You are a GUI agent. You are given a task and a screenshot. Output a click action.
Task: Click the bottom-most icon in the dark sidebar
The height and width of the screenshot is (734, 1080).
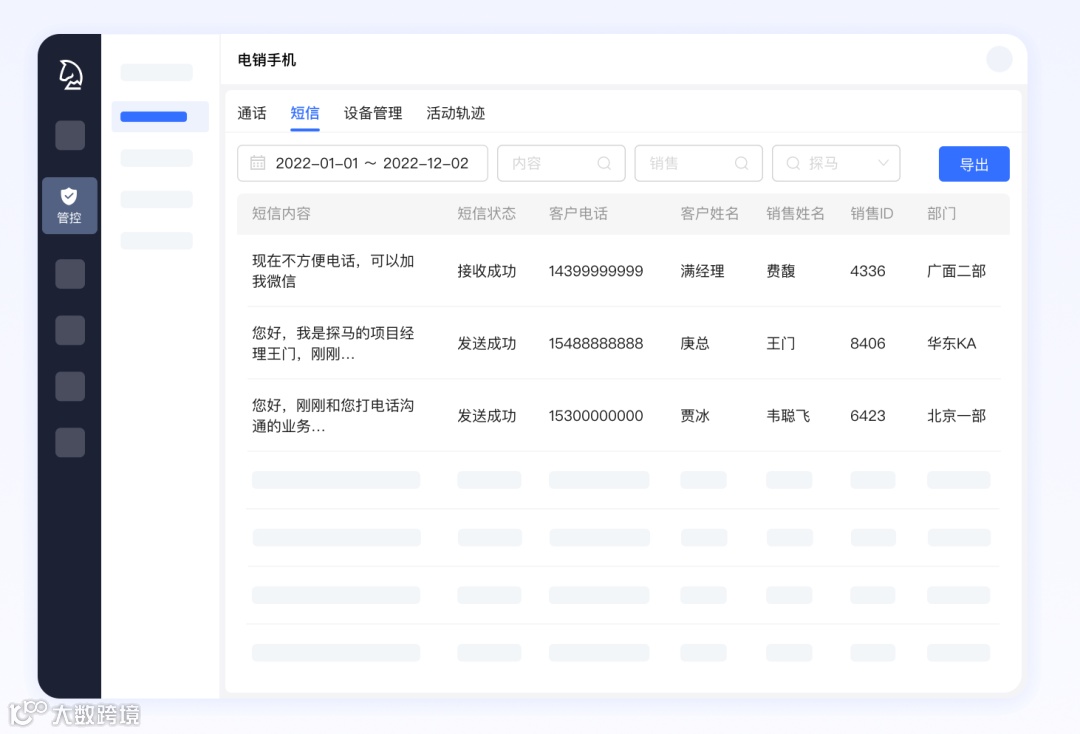coord(69,442)
